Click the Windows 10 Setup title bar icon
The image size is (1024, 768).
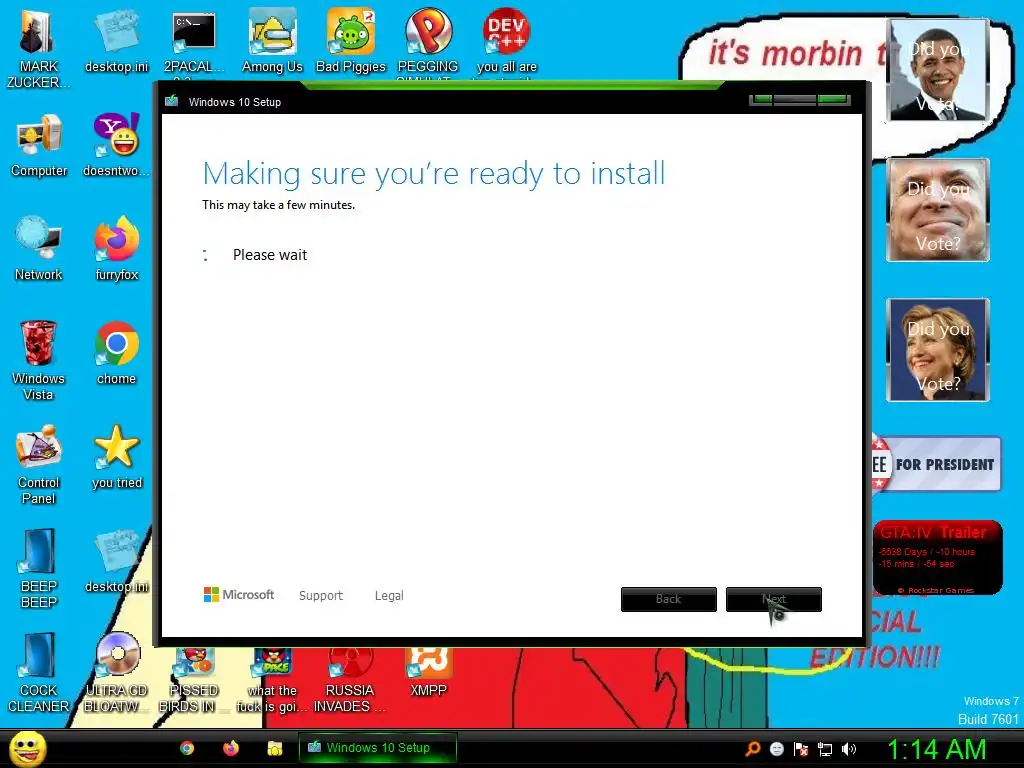(x=172, y=101)
